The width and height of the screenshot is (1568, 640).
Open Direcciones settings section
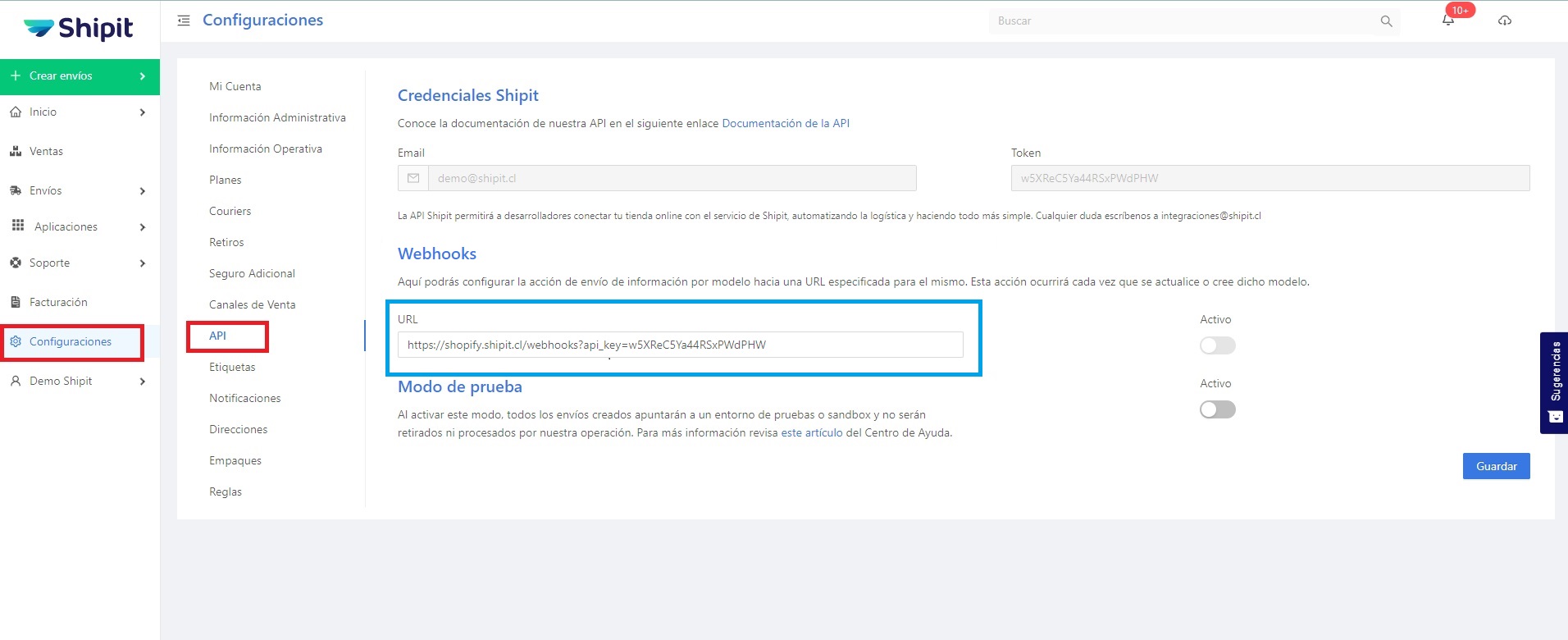tap(239, 429)
